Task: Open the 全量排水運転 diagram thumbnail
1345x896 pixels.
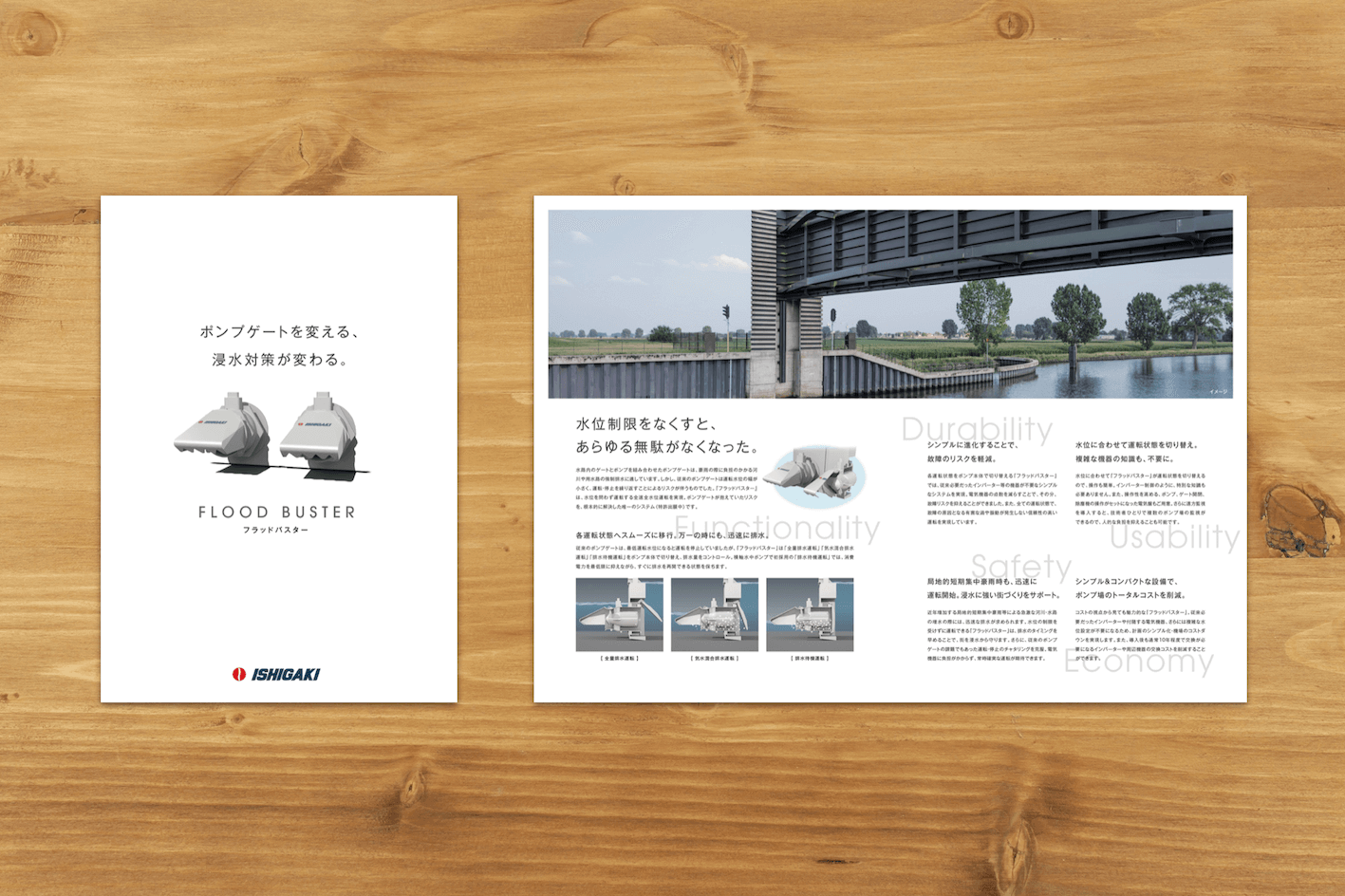Action: click(620, 614)
